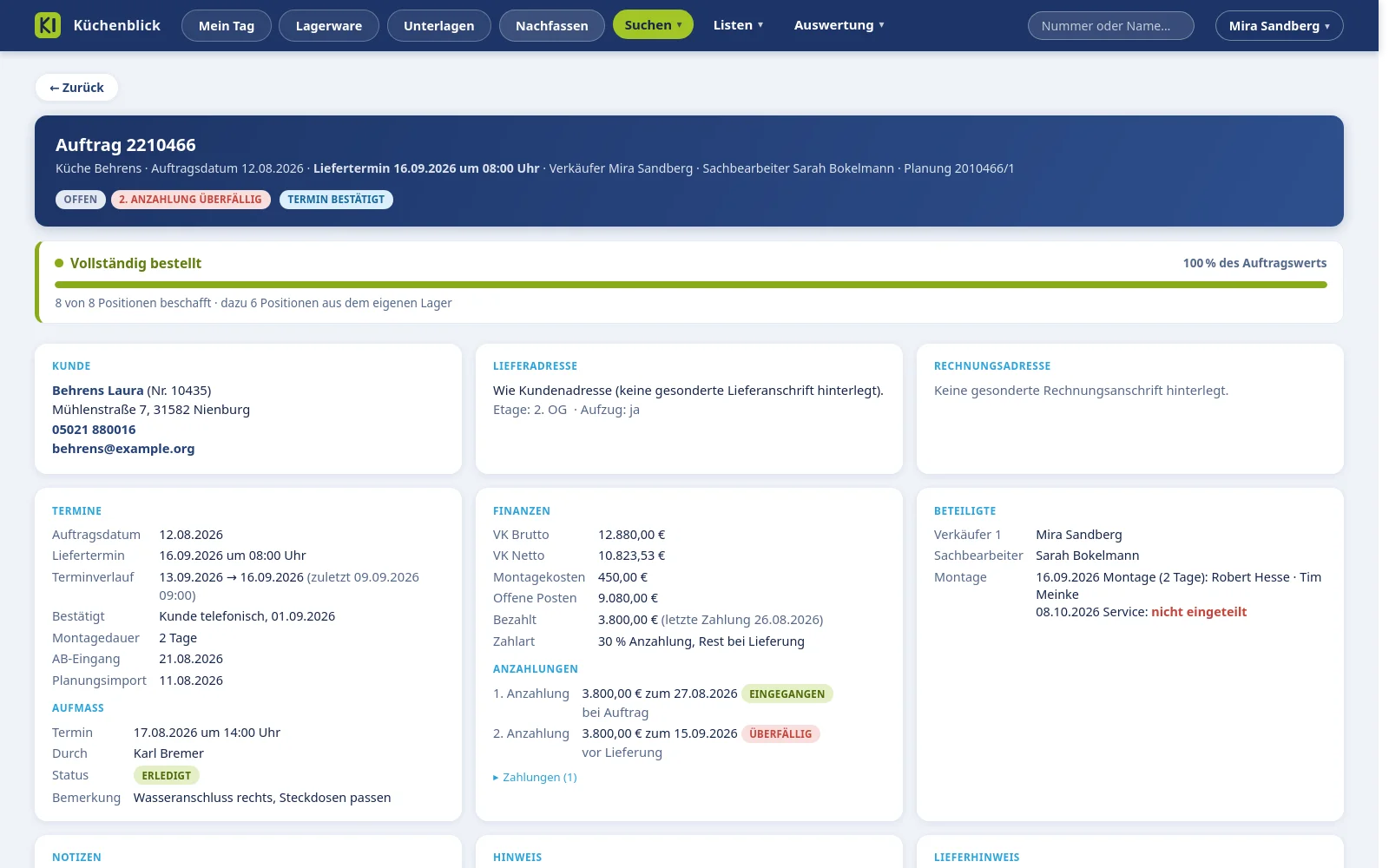Click the Offene Posten value 9.080,00 €

[629, 598]
